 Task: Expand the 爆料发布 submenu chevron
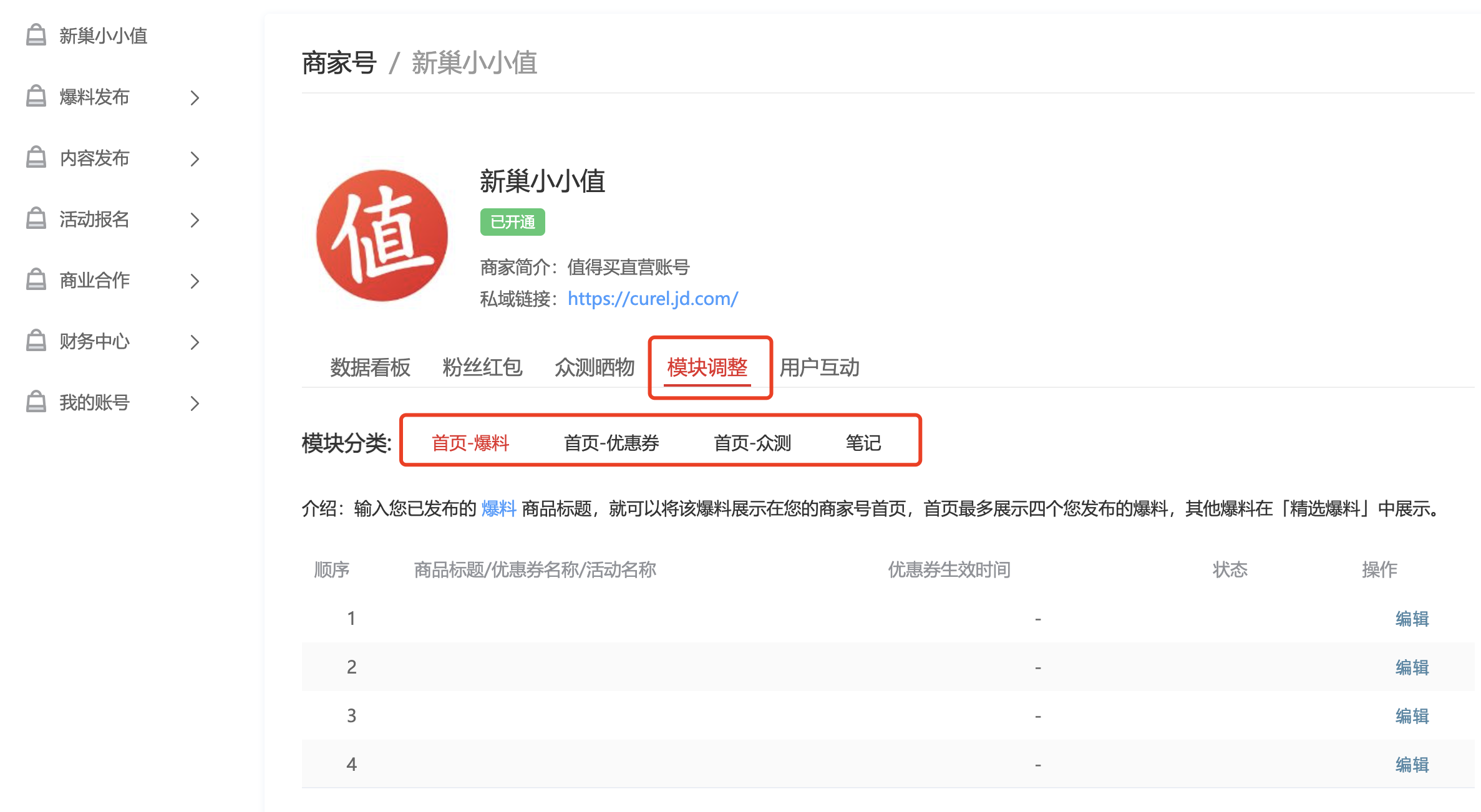coord(195,98)
